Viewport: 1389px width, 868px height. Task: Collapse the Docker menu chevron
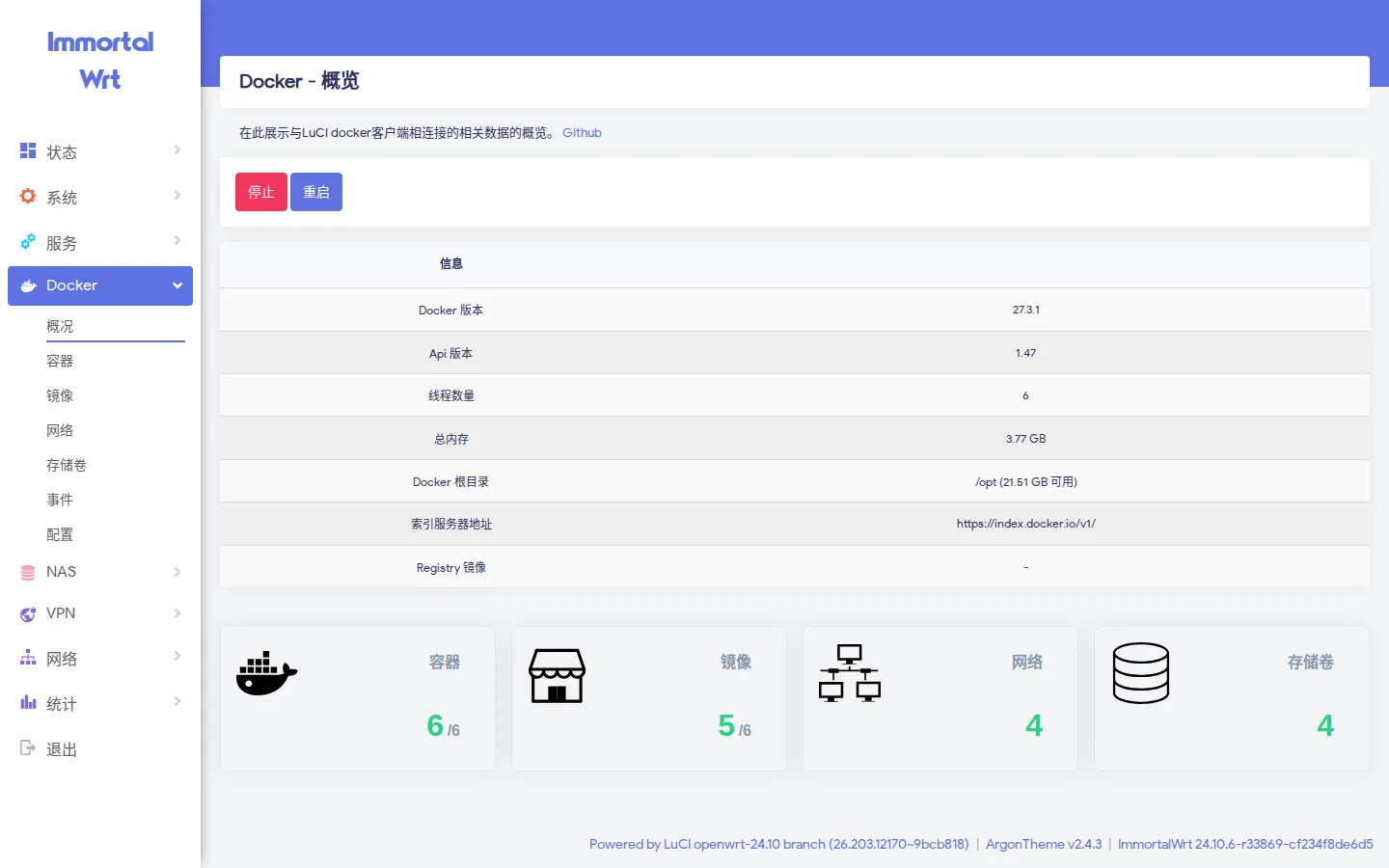tap(177, 285)
